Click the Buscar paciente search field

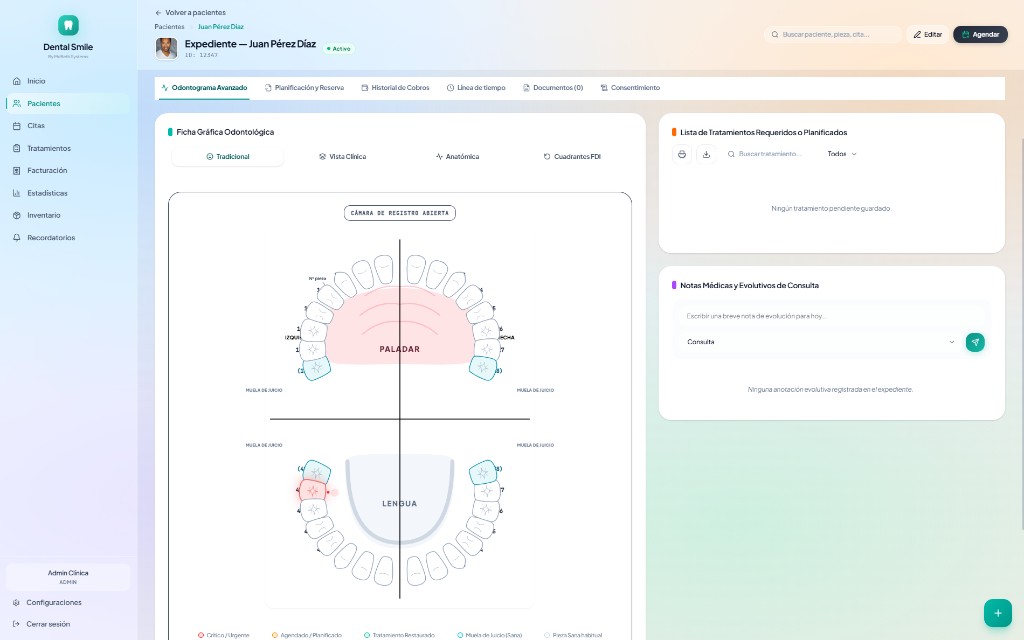(833, 35)
